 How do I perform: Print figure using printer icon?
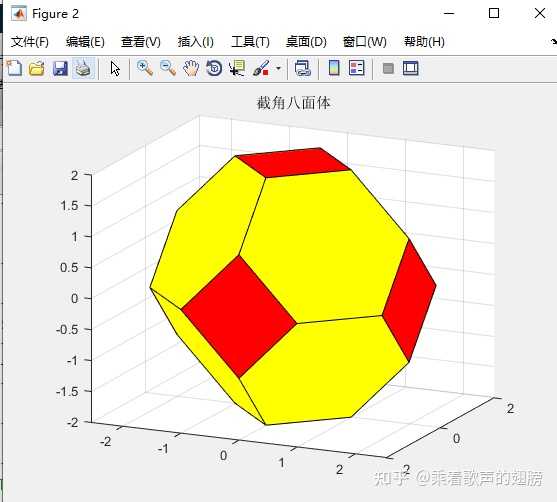(x=83, y=68)
